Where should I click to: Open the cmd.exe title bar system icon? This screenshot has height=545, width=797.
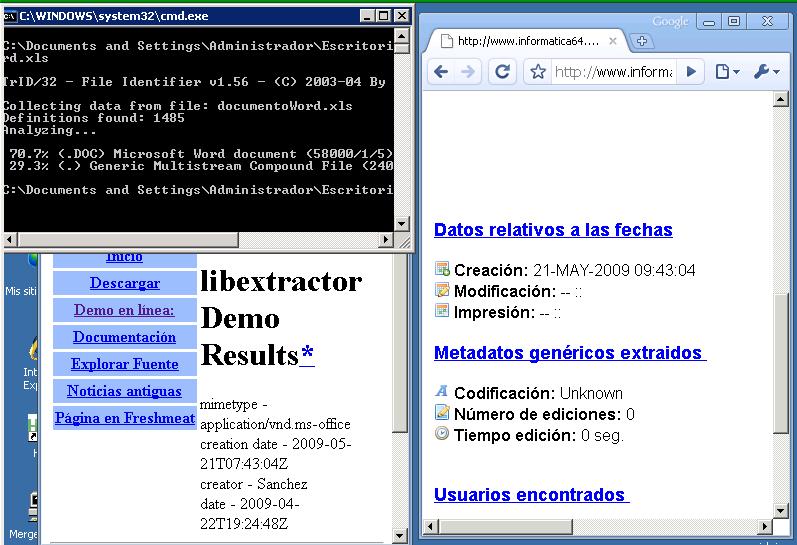[10, 16]
